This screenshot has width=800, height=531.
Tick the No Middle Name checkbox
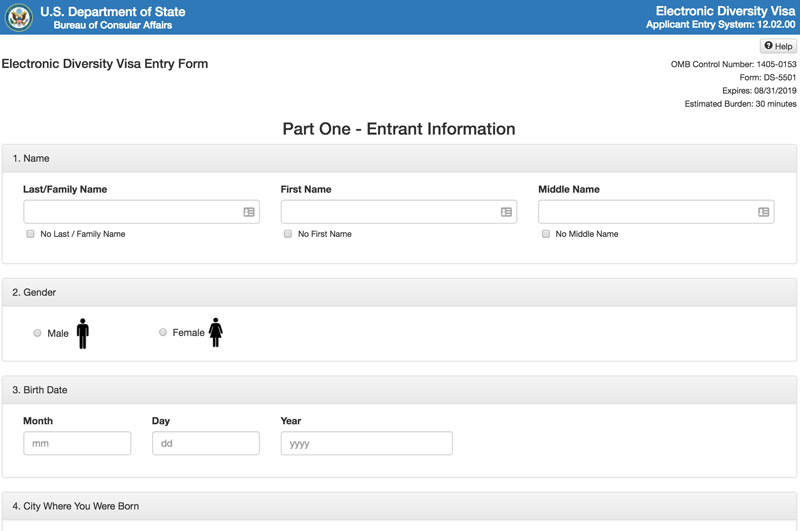point(546,234)
